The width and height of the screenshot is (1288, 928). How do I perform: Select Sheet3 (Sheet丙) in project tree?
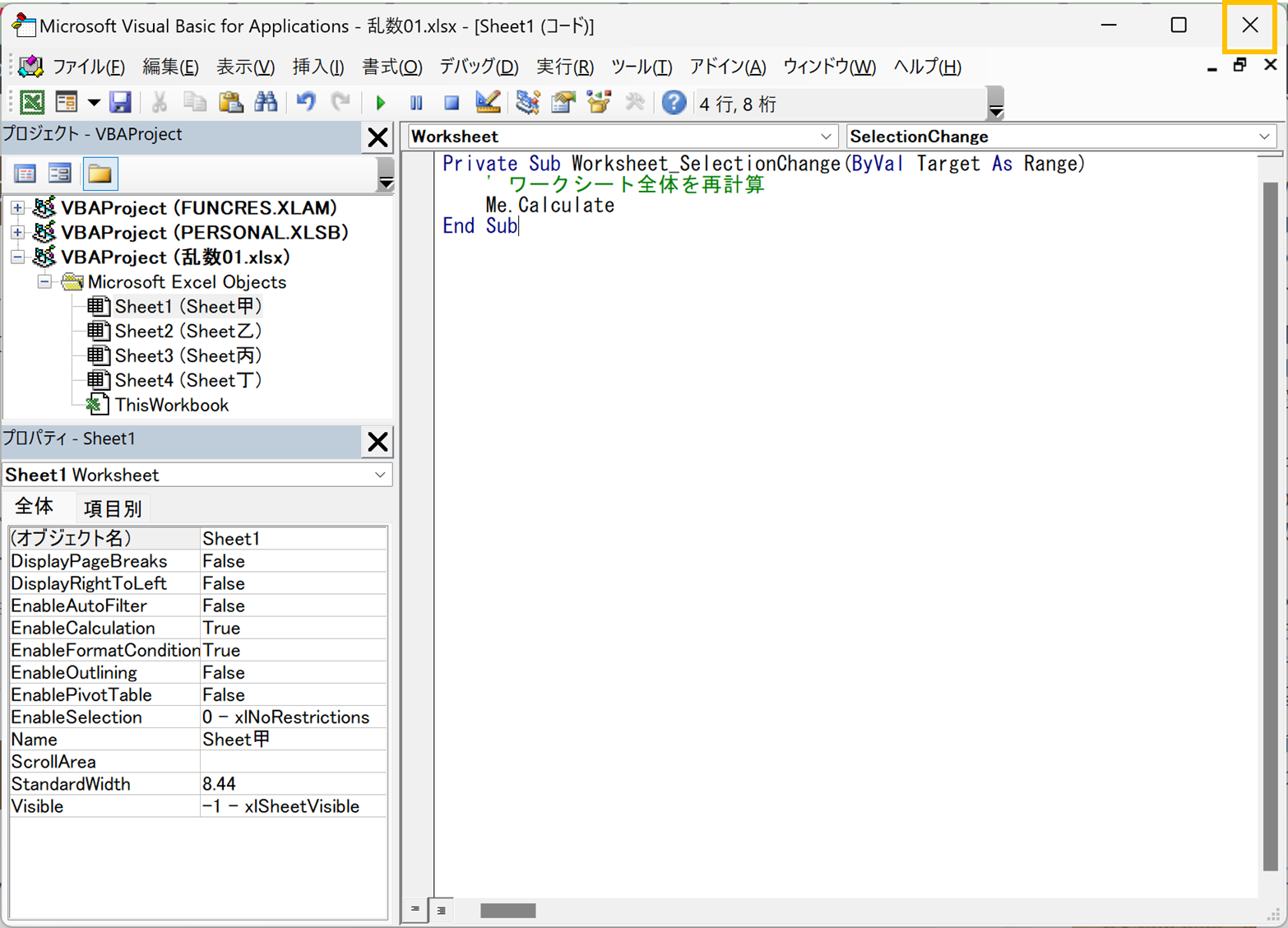click(x=188, y=356)
